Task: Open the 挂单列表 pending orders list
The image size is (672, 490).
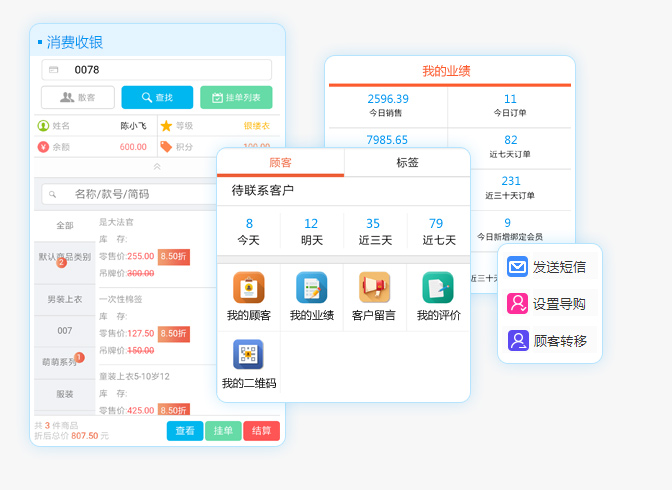Action: click(x=236, y=97)
